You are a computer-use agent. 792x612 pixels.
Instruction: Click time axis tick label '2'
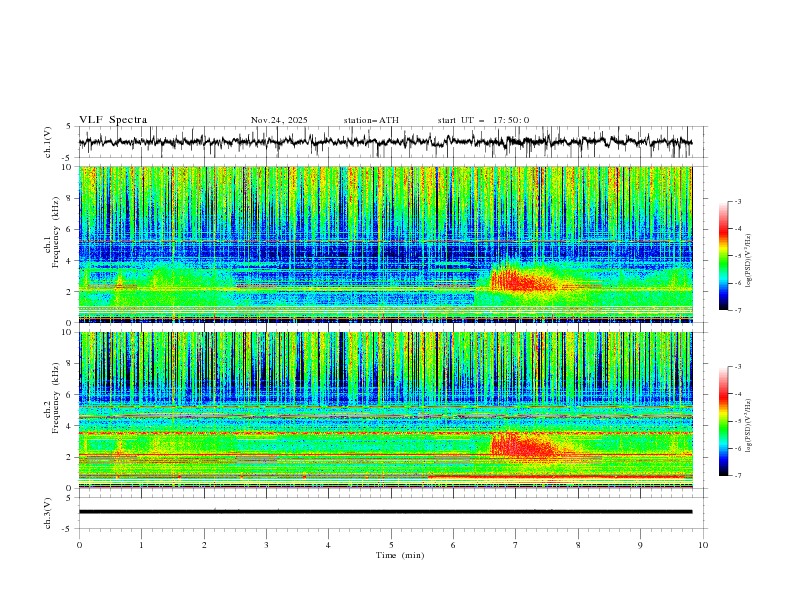coord(204,545)
